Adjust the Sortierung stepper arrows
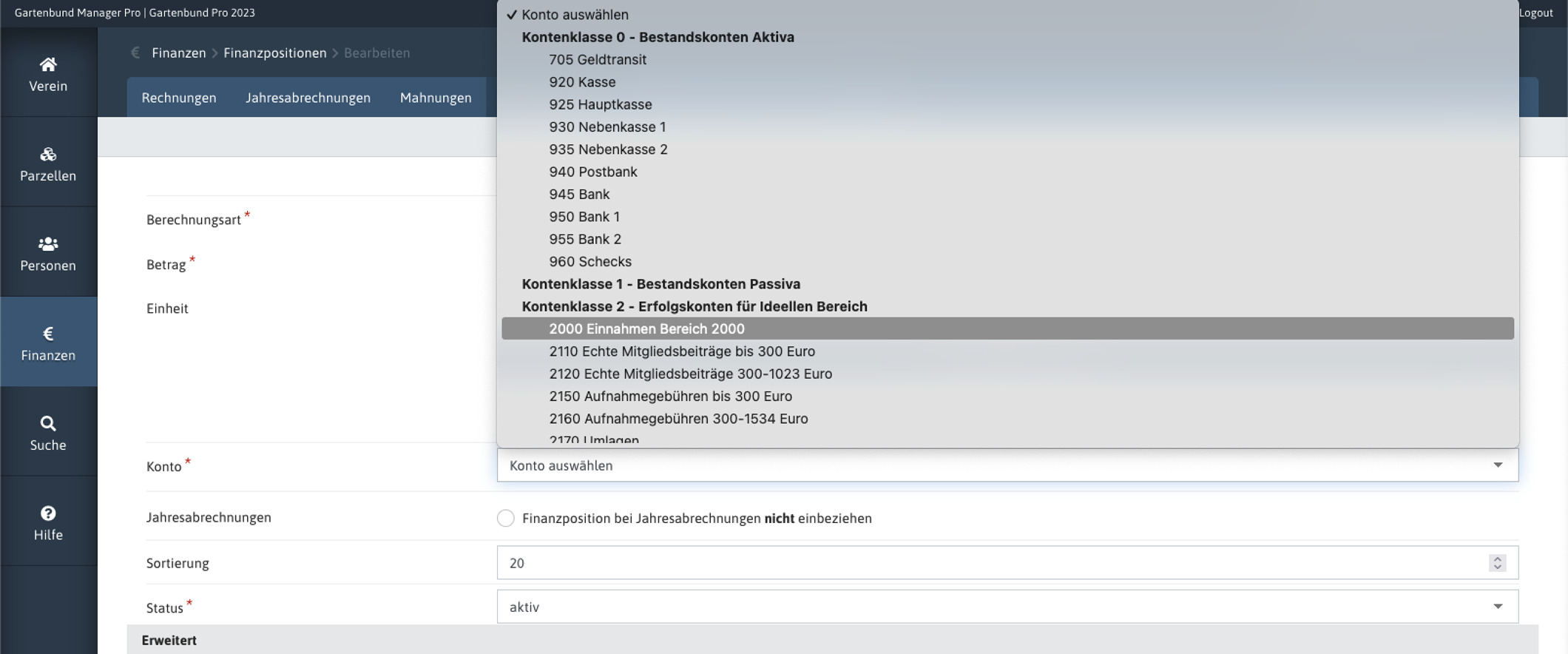The image size is (1568, 654). 1497,563
